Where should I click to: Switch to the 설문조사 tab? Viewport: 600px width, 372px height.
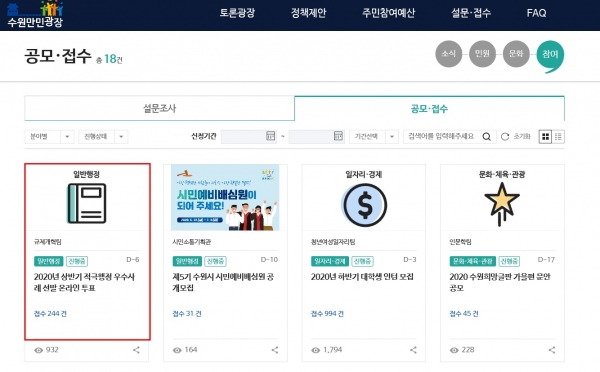click(x=160, y=108)
